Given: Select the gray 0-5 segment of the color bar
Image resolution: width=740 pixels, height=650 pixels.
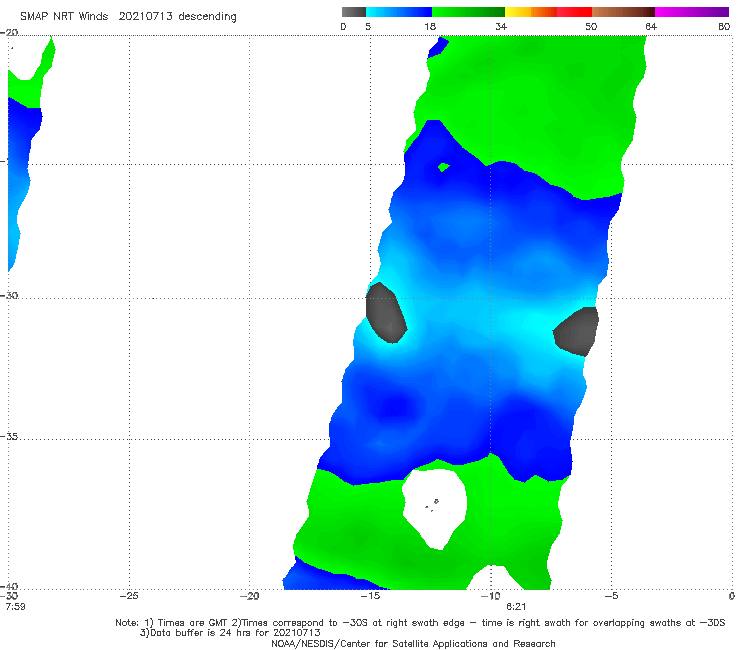Looking at the screenshot, I should point(353,12).
